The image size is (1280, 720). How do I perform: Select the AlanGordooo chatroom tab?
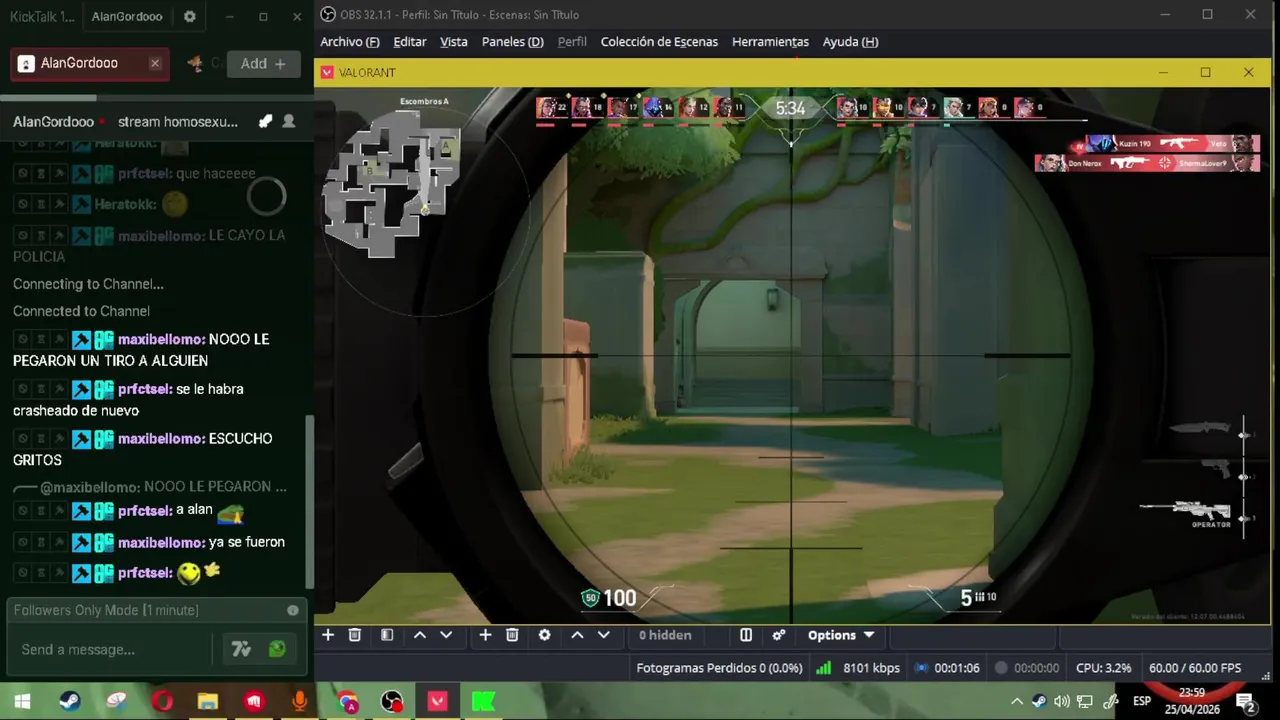coord(90,63)
